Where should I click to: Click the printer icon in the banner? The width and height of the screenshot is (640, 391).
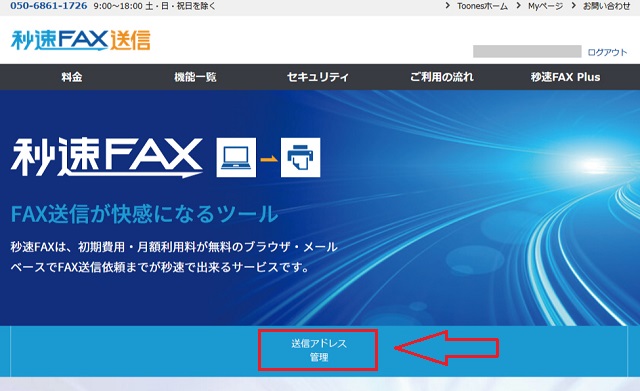pos(300,158)
